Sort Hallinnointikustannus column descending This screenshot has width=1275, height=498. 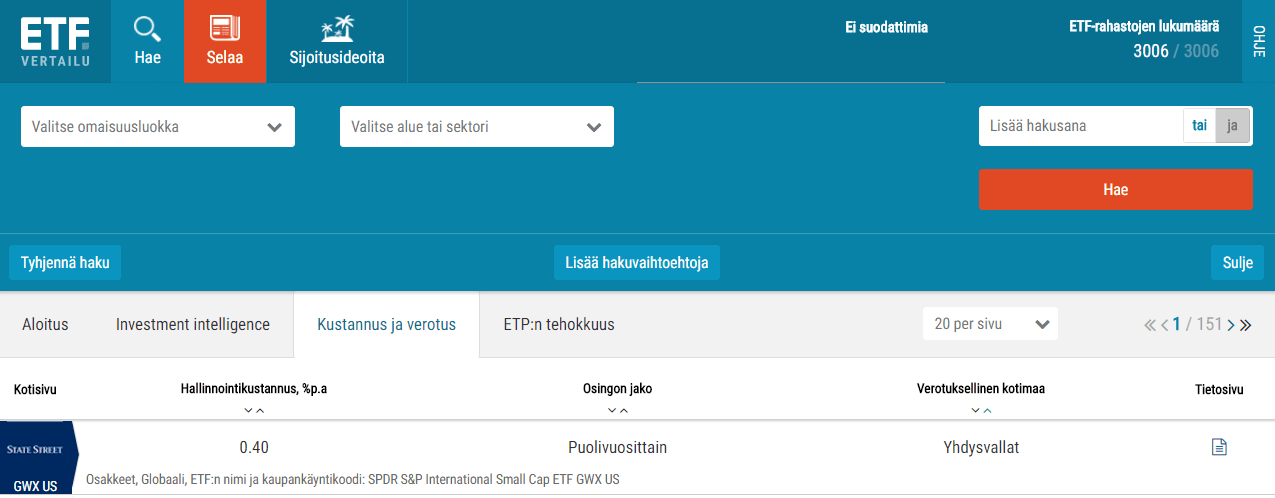click(248, 410)
